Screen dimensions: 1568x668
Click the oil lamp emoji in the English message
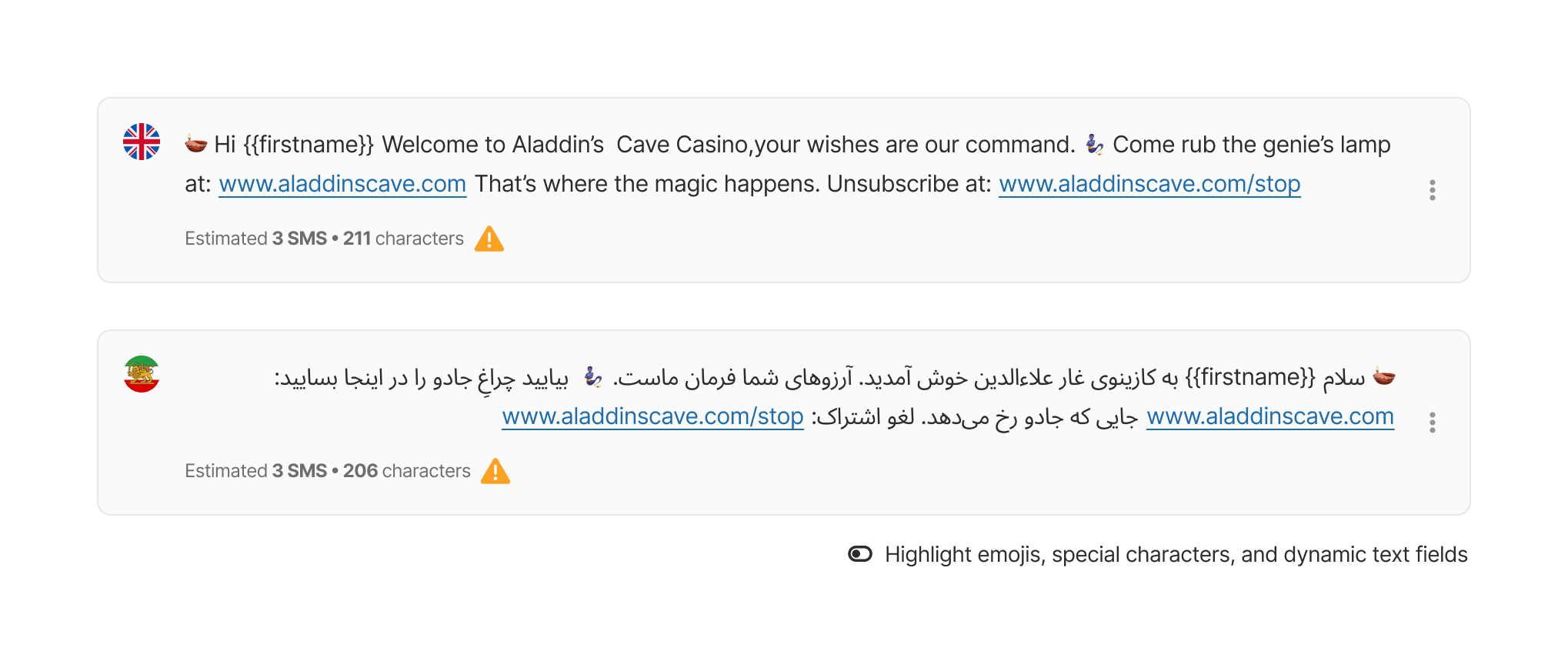pos(195,144)
